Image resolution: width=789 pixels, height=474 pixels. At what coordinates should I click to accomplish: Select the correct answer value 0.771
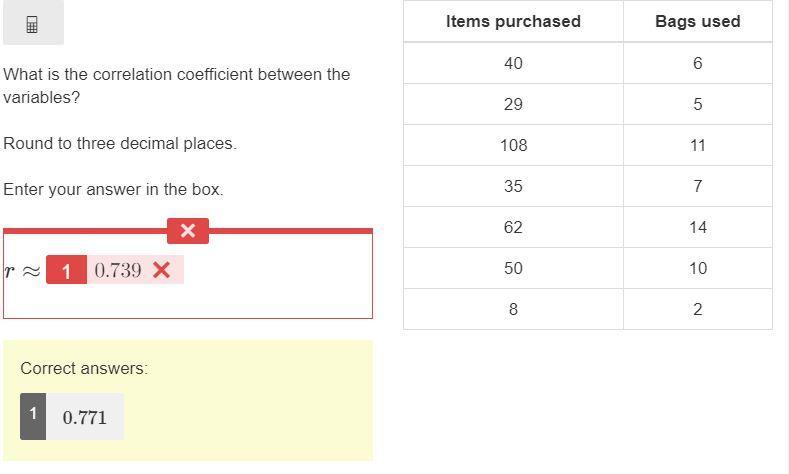tap(85, 417)
